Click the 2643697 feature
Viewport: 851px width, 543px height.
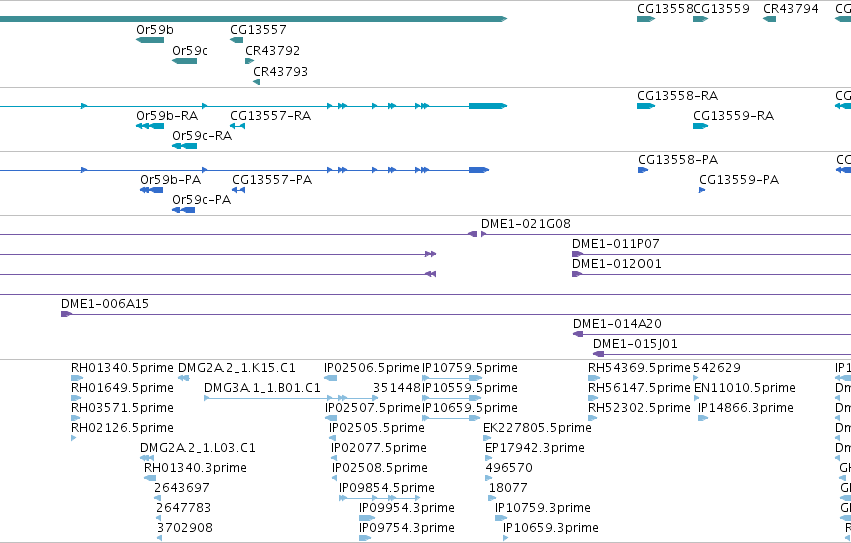(157, 498)
